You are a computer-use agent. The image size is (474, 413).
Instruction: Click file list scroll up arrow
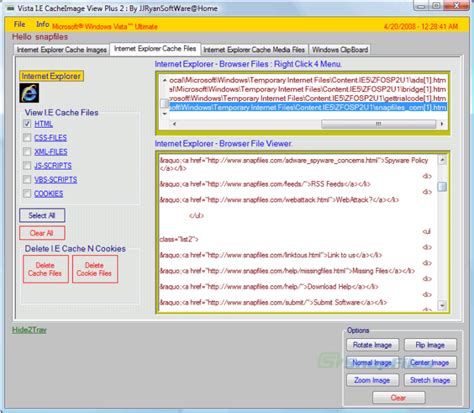coord(164,80)
